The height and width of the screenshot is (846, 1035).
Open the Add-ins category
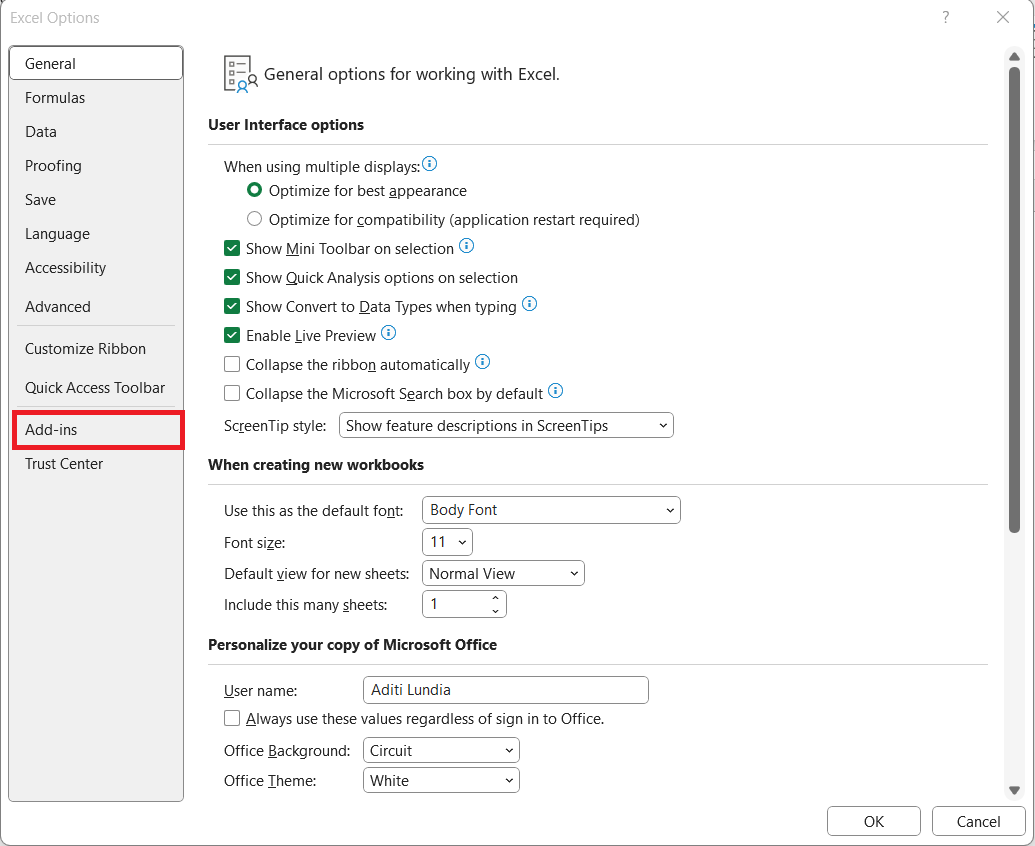tap(98, 430)
